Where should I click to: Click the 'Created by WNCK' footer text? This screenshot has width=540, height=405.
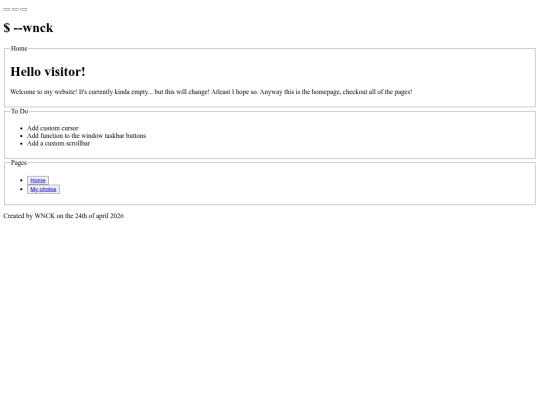coord(63,216)
